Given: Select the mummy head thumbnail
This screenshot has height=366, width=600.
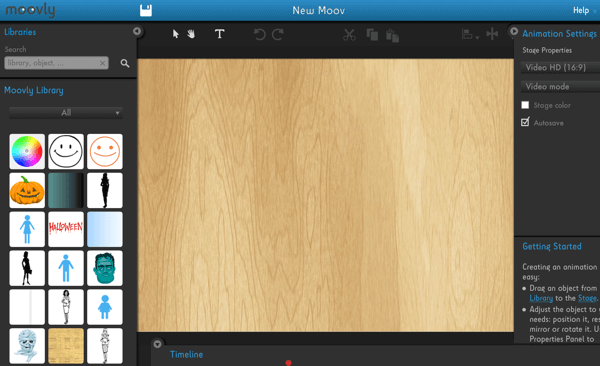Looking at the screenshot, I should pyautogui.click(x=27, y=346).
